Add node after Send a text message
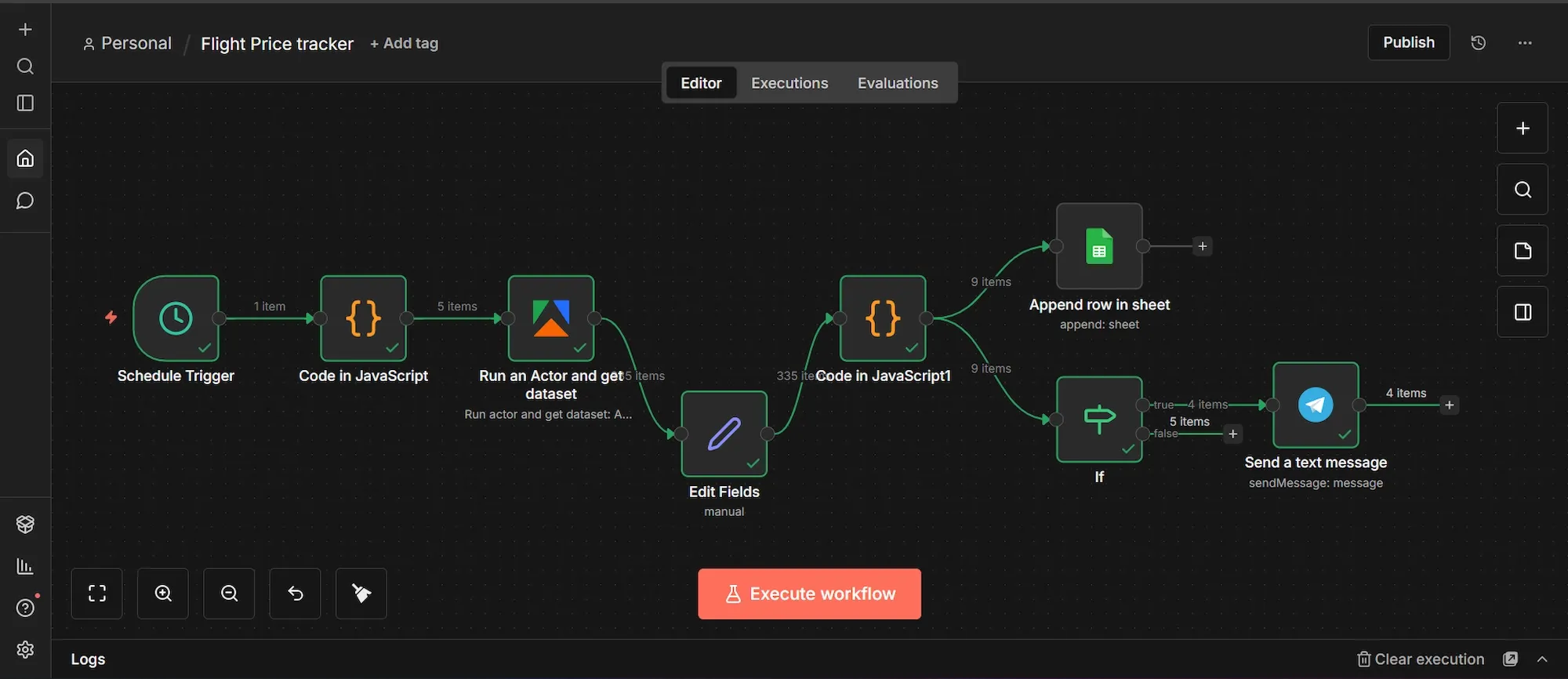The image size is (1568, 679). pos(1450,405)
